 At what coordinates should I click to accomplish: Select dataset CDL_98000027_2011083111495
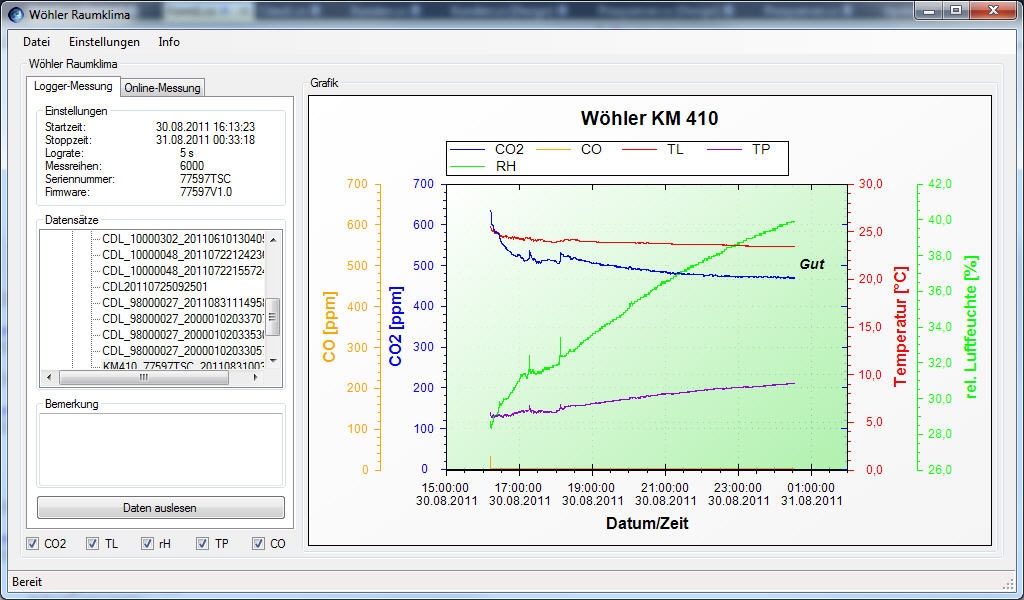pyautogui.click(x=183, y=302)
